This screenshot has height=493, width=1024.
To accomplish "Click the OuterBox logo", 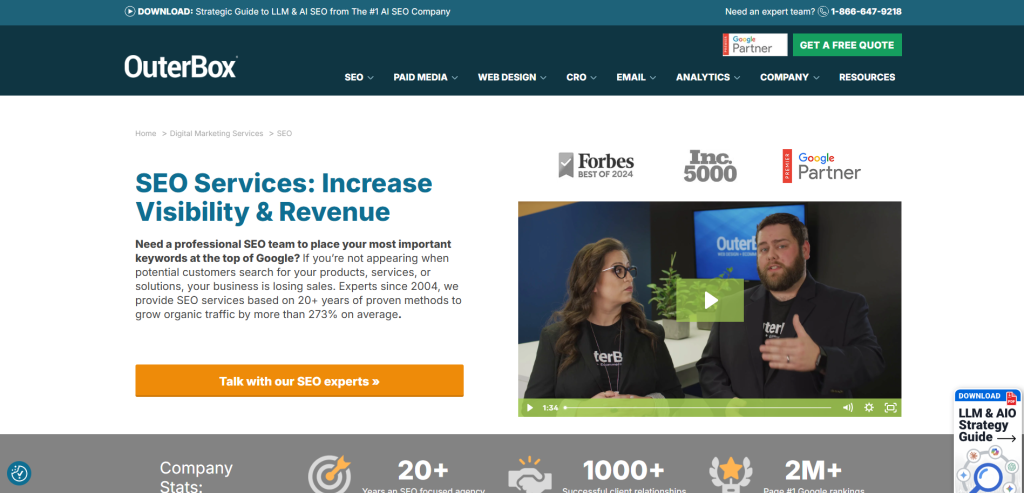I will (x=181, y=67).
